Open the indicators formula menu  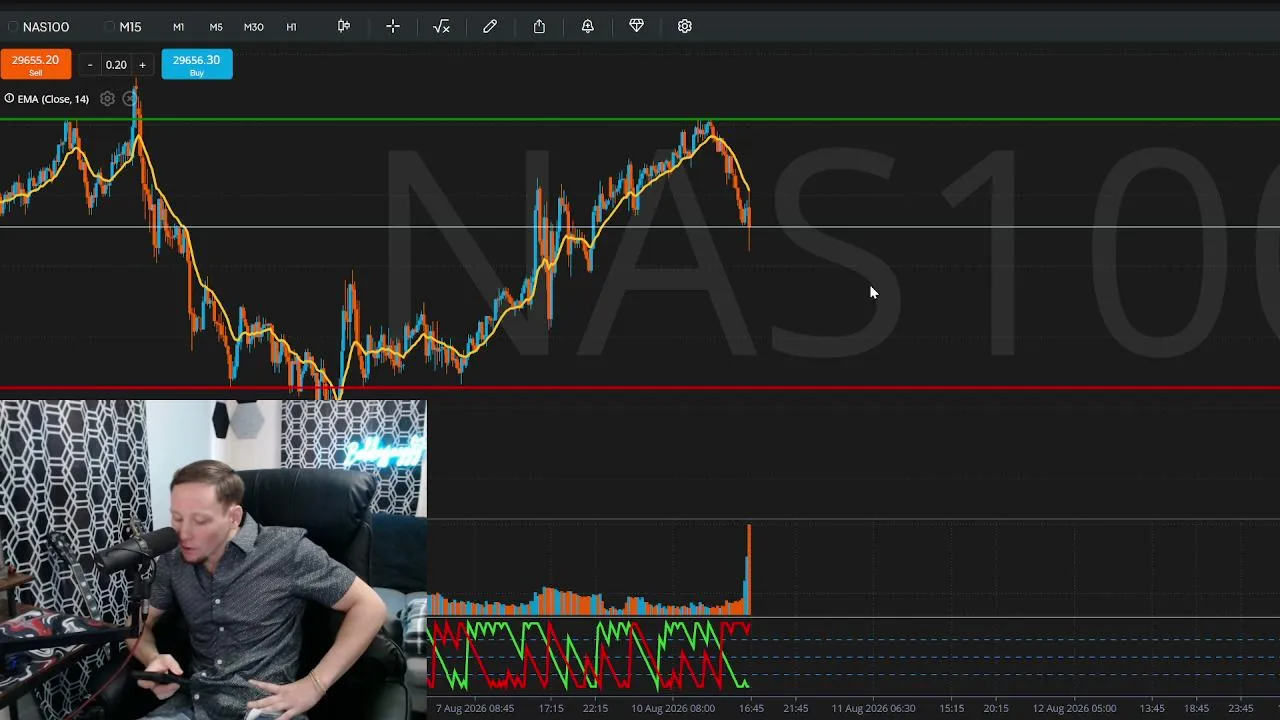[441, 26]
